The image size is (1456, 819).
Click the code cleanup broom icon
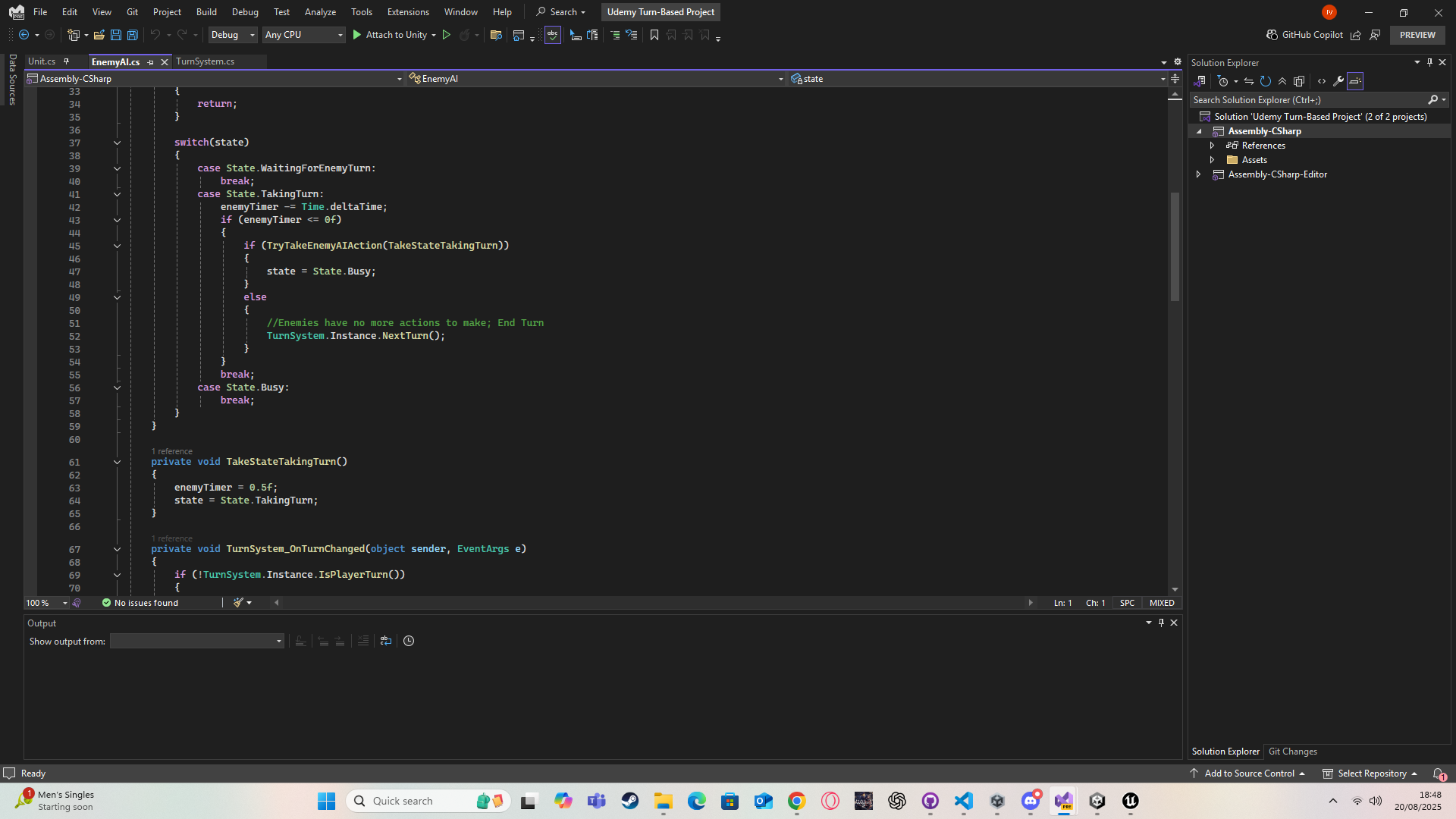point(238,603)
